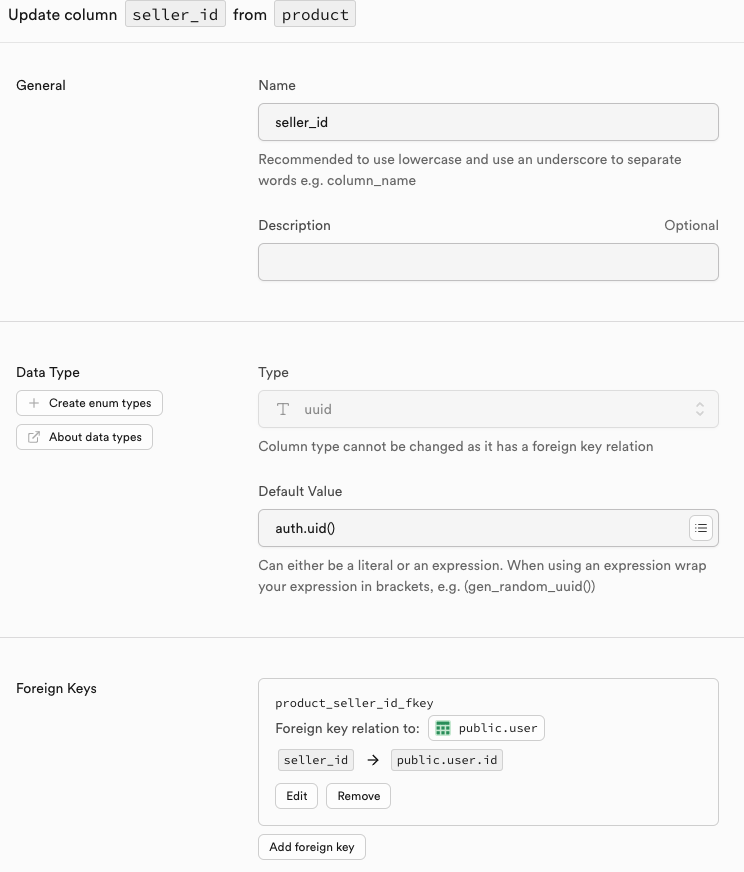Expand the uuid Type dropdown chevron

[700, 409]
